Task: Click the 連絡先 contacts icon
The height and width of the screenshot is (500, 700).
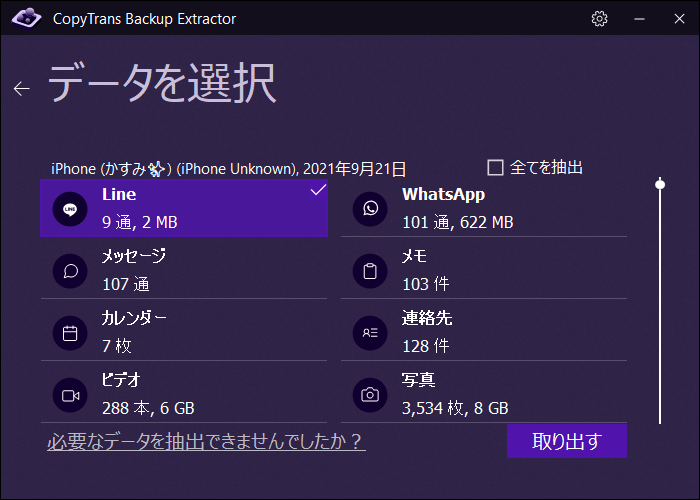Action: 370,333
